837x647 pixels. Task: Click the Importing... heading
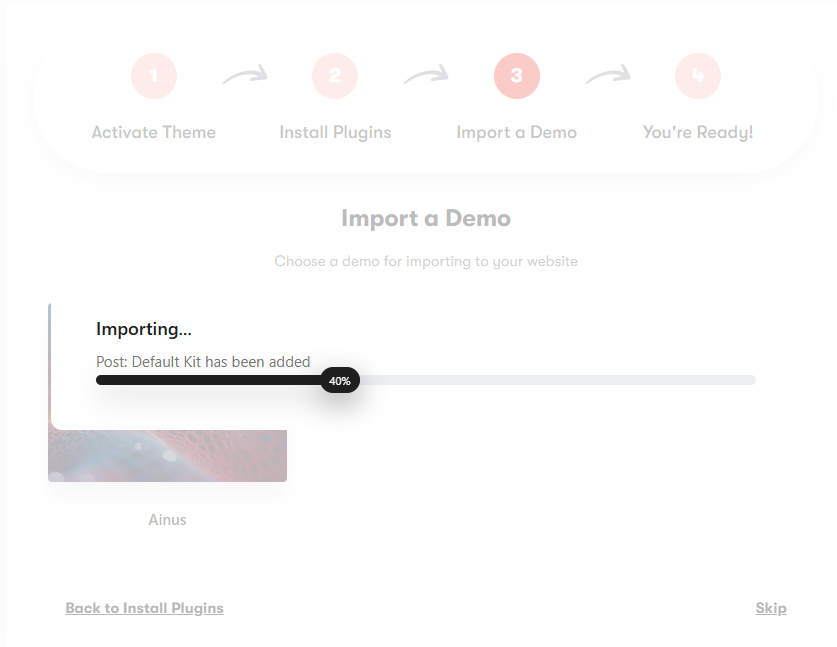coord(144,329)
